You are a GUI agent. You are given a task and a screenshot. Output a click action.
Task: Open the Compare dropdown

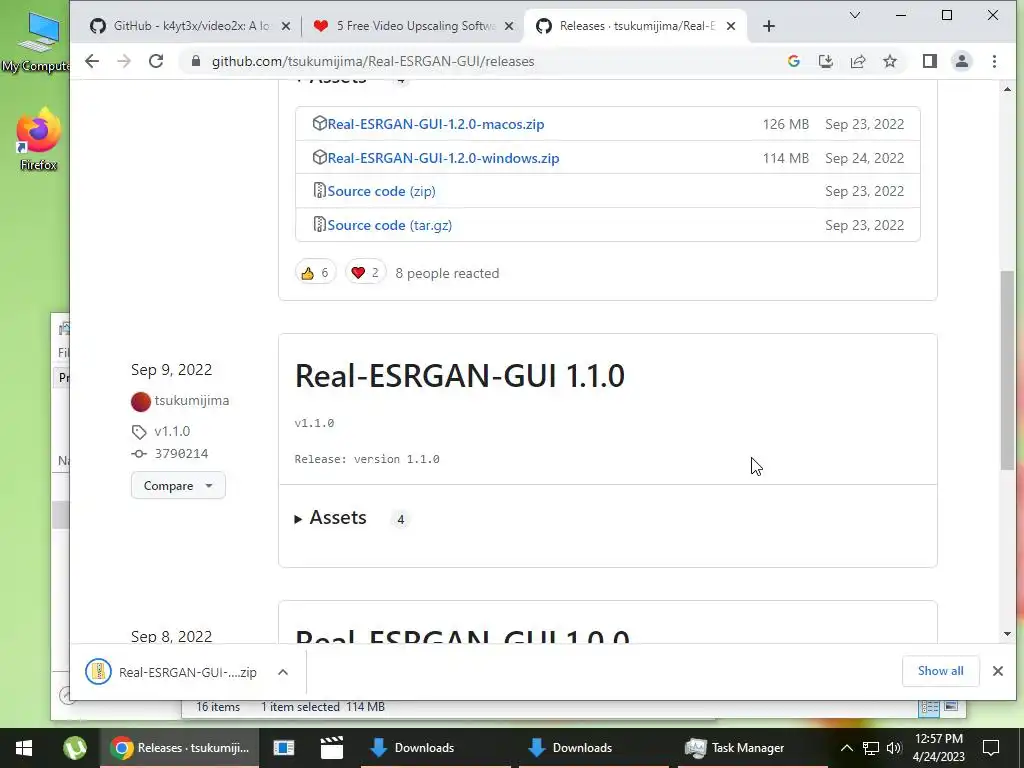click(178, 486)
